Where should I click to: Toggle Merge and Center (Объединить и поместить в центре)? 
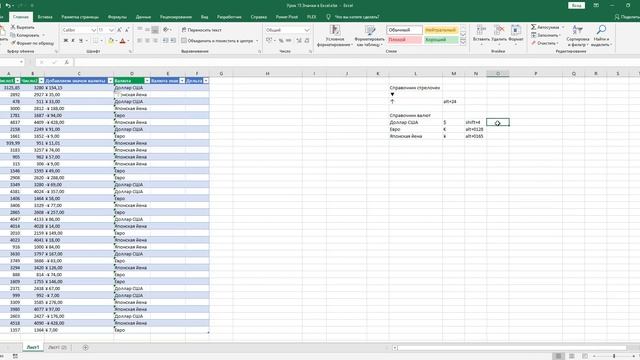point(218,40)
